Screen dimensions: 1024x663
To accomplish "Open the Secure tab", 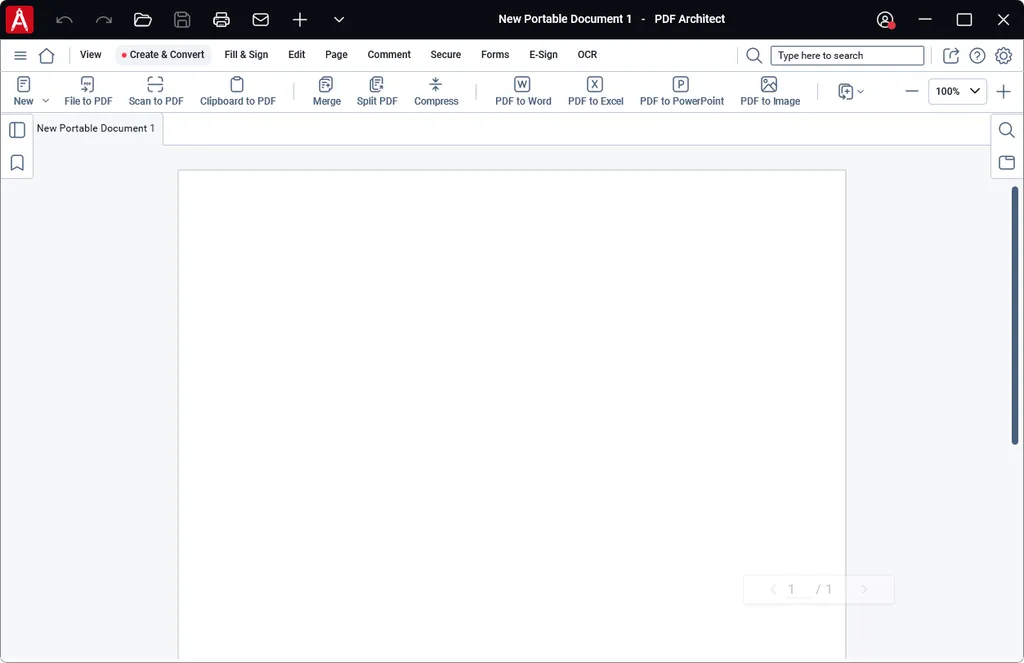I will 445,55.
